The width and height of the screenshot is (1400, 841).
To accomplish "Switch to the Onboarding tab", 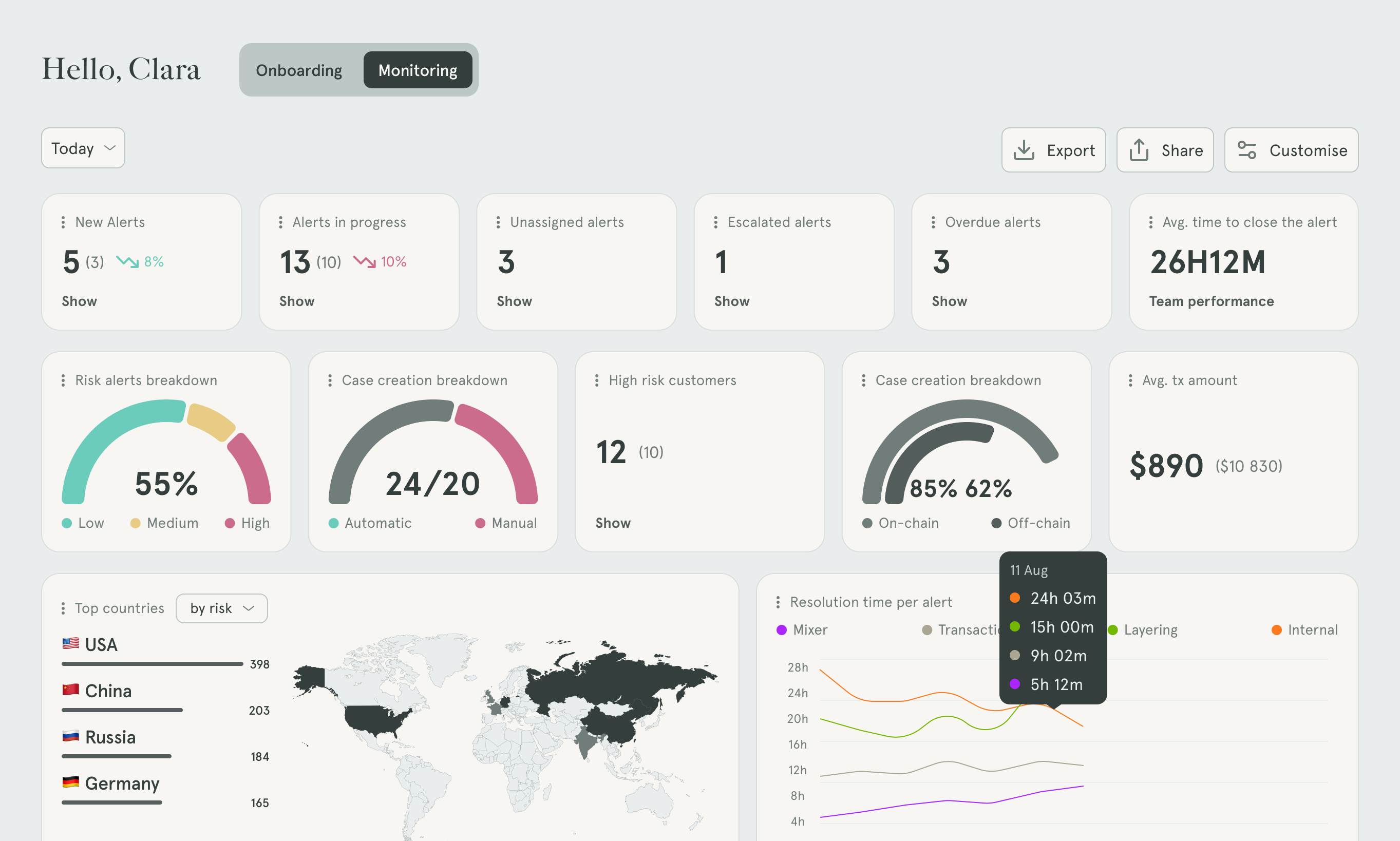I will 299,70.
